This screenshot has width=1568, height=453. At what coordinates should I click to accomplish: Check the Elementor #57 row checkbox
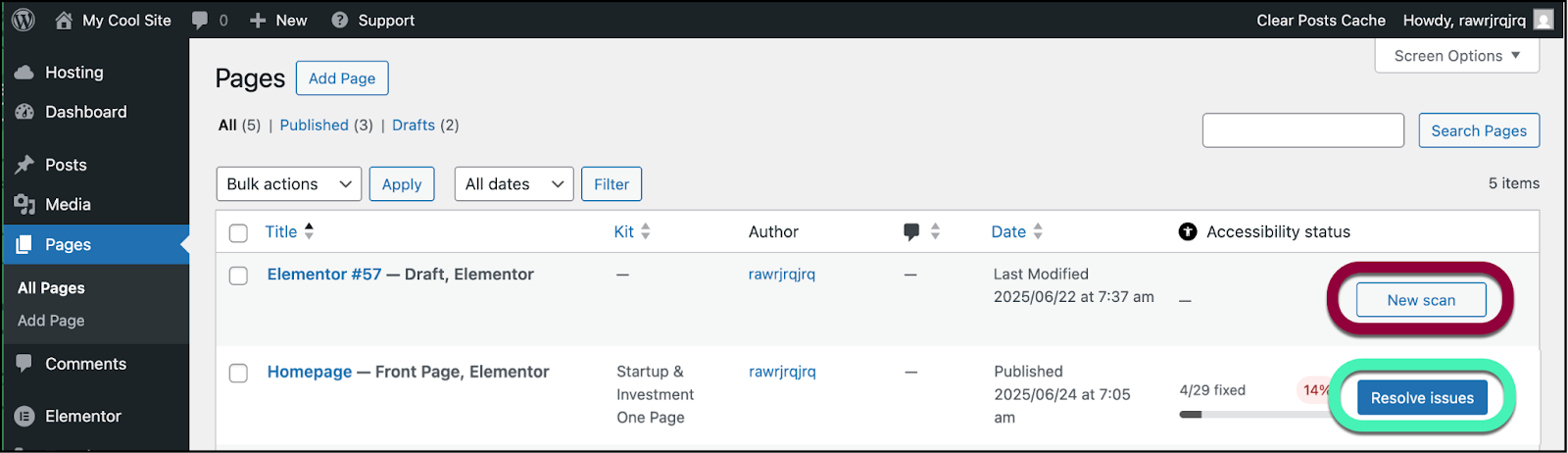[x=238, y=276]
